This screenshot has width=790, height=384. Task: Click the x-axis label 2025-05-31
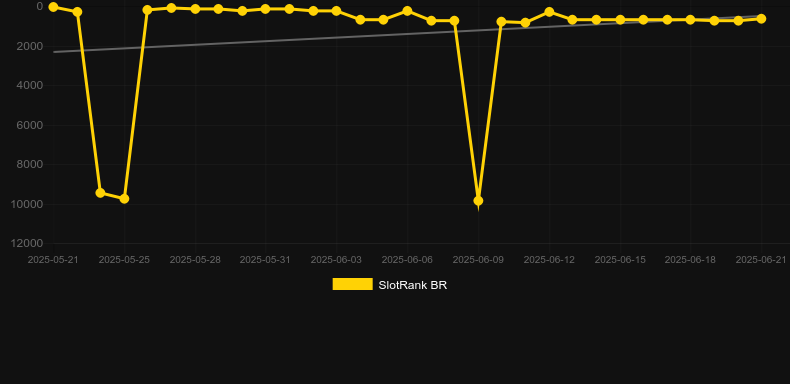pyautogui.click(x=265, y=260)
